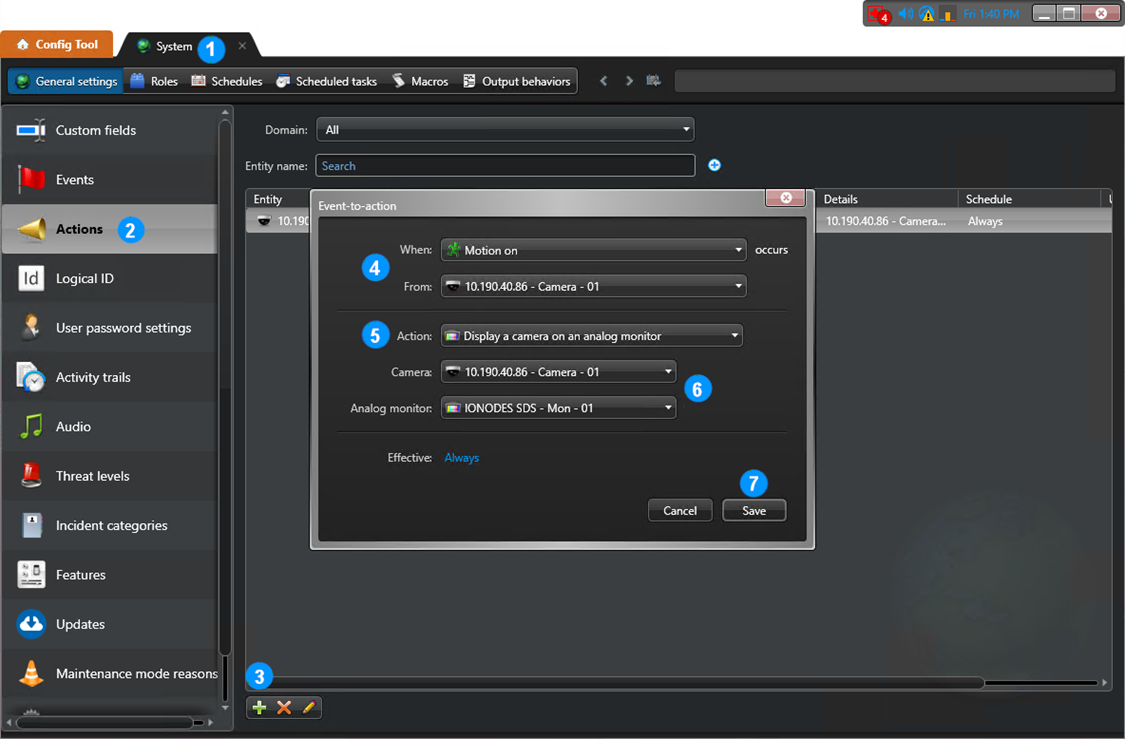This screenshot has width=1125, height=739.
Task: Switch to the Macros tab
Action: coord(419,81)
